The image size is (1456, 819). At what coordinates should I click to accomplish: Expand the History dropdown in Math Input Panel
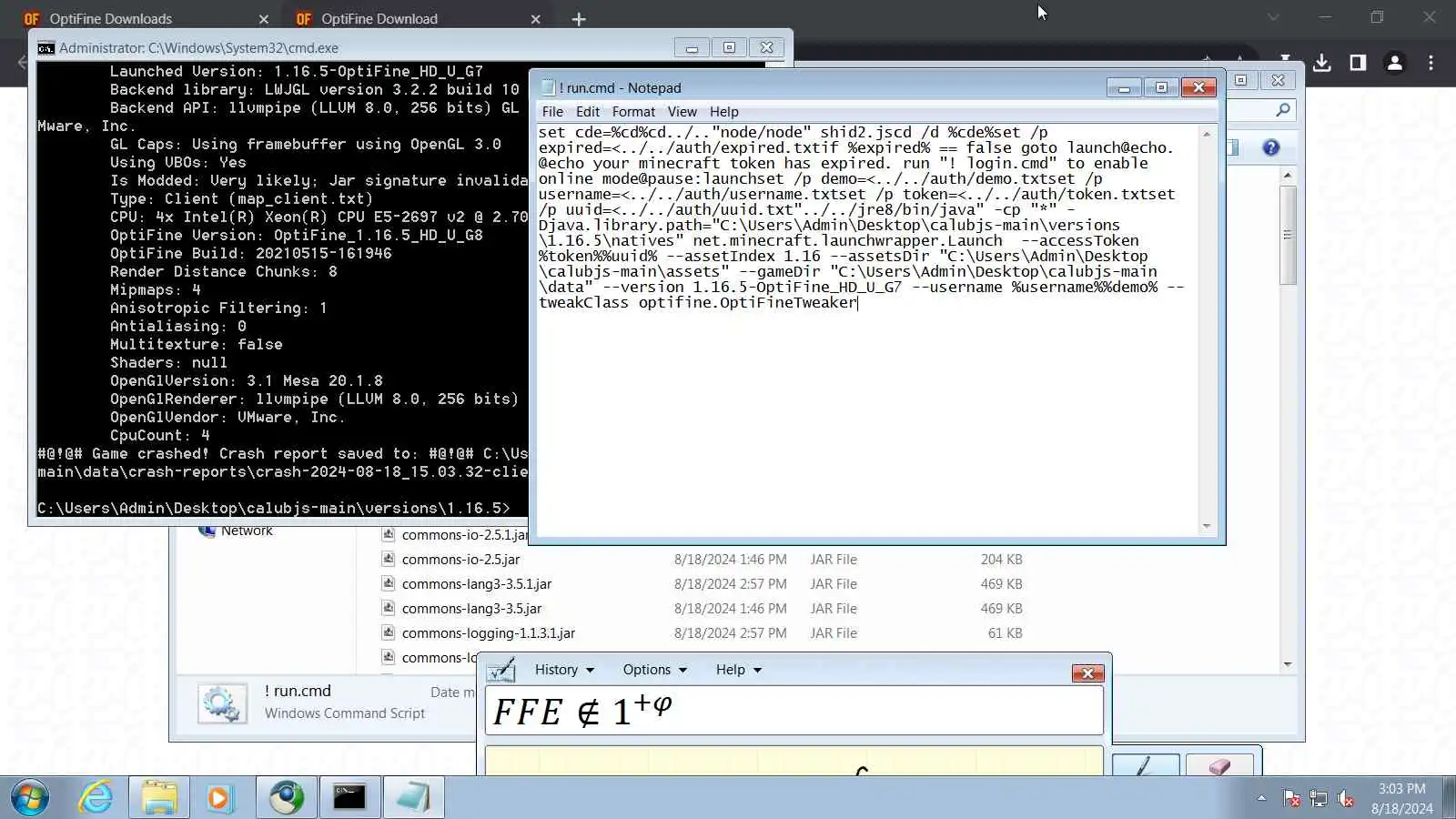click(564, 670)
